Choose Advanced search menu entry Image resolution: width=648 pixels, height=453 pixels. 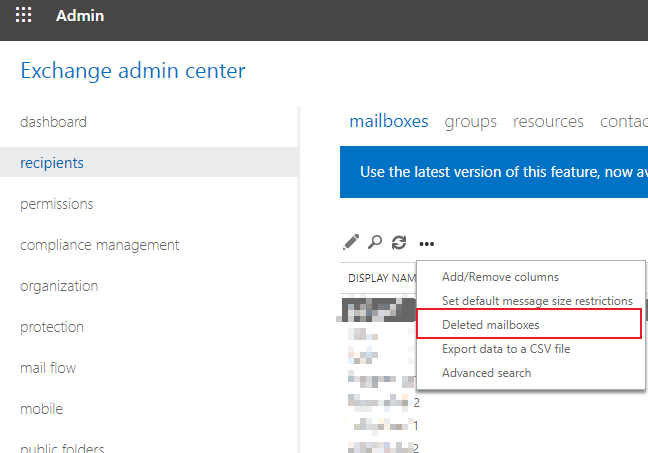point(486,373)
